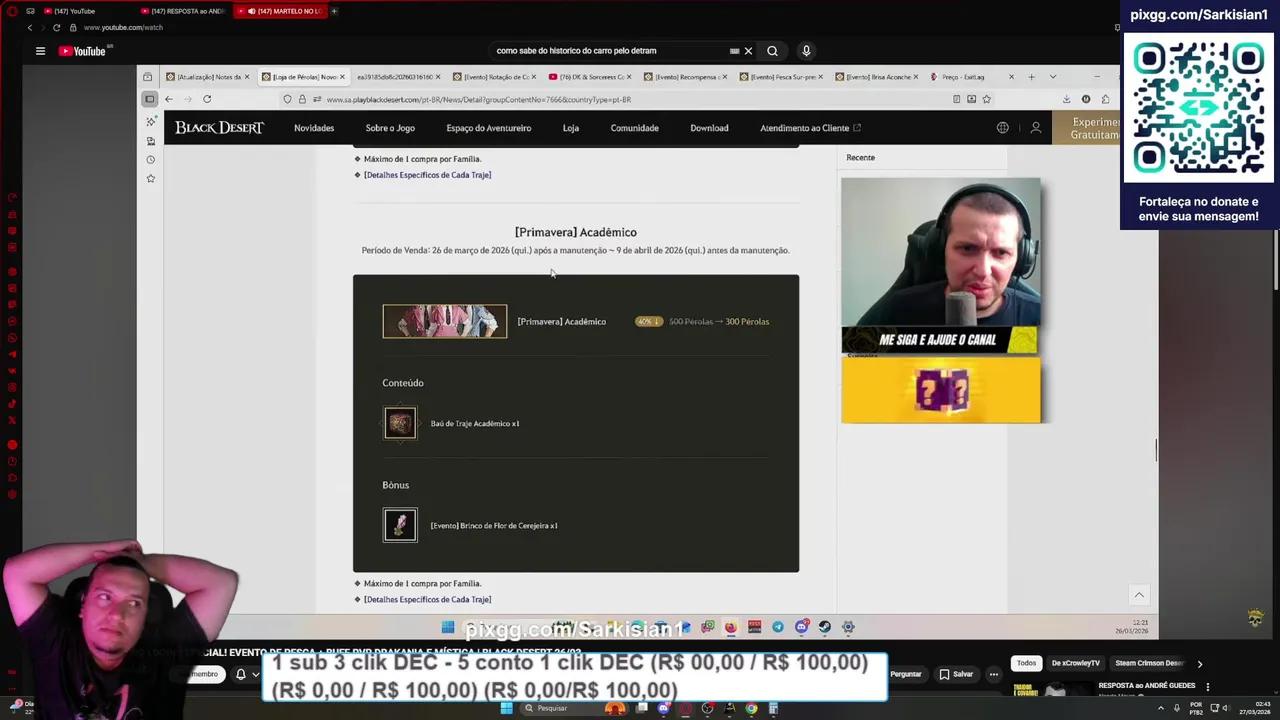Screen dimensions: 1280x720
Task: Open upper Detalhes Específicos de Cada Traje link
Action: [427, 175]
